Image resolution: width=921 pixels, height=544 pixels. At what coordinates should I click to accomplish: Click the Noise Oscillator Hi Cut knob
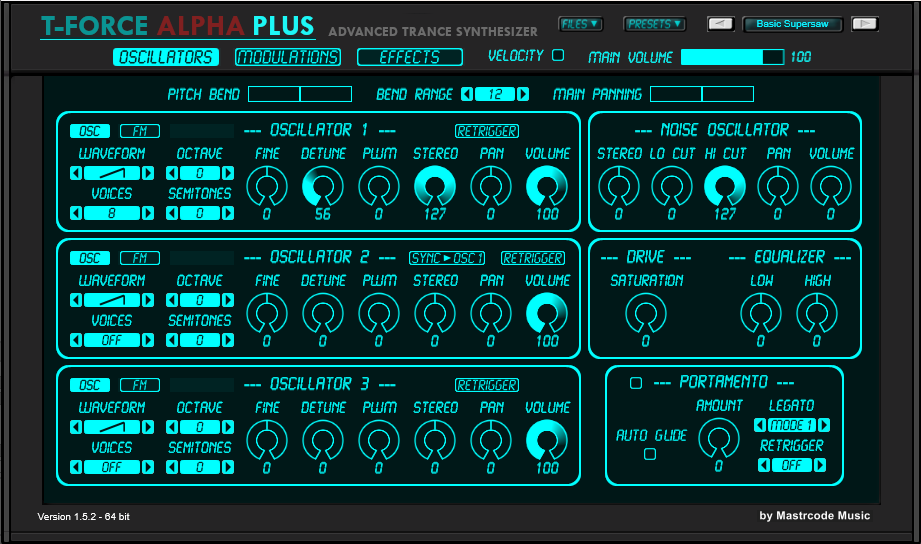click(x=725, y=186)
